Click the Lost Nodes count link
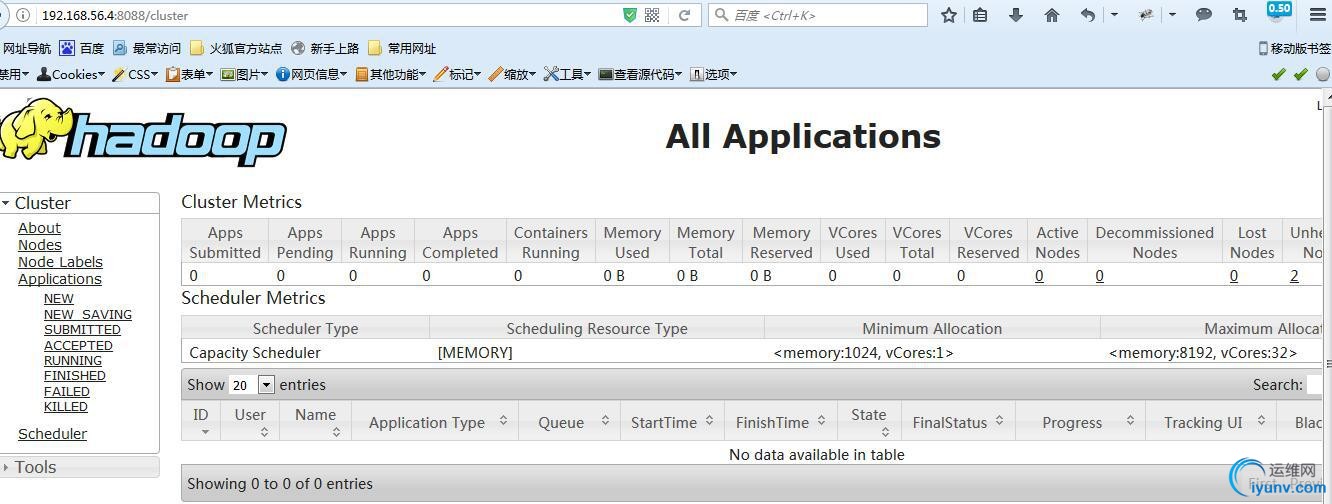Screen dimensions: 1332x504 coord(1234,276)
